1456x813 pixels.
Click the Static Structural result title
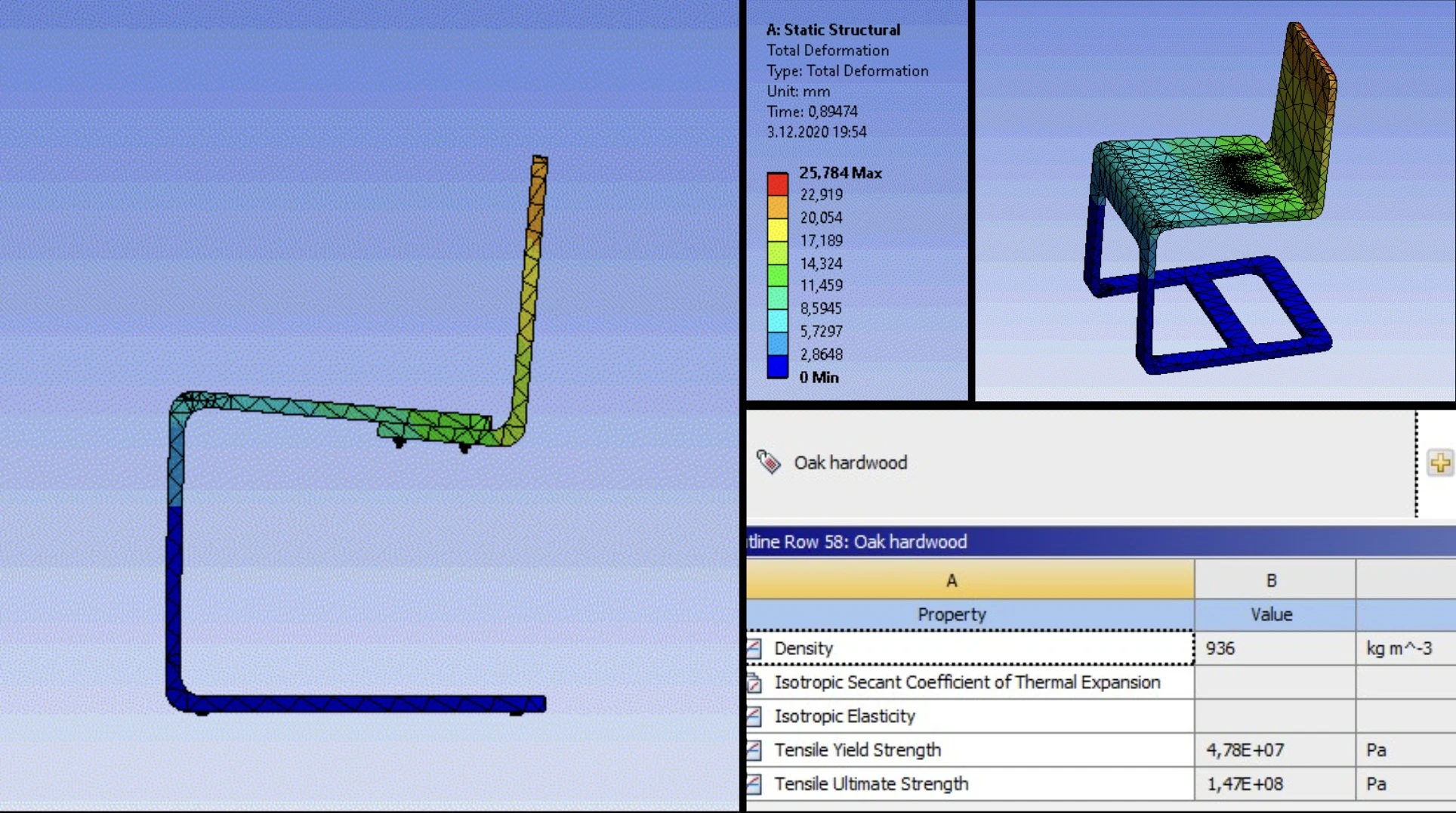[833, 29]
